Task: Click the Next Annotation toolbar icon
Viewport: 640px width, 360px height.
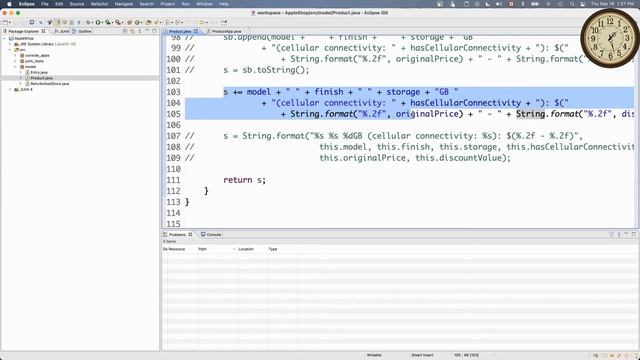Action: pyautogui.click(x=168, y=22)
